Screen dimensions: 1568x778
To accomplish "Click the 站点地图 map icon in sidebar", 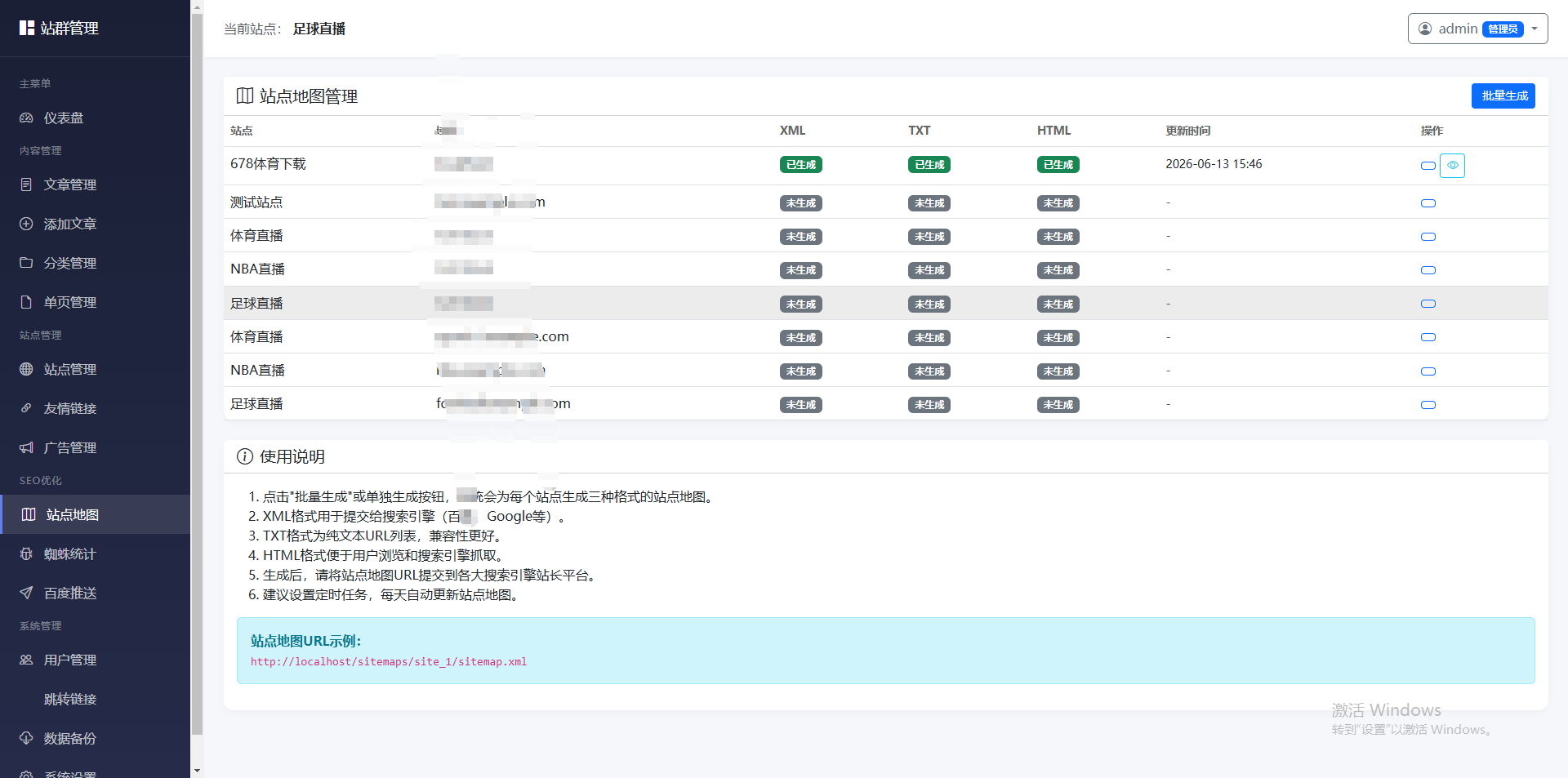I will (29, 515).
